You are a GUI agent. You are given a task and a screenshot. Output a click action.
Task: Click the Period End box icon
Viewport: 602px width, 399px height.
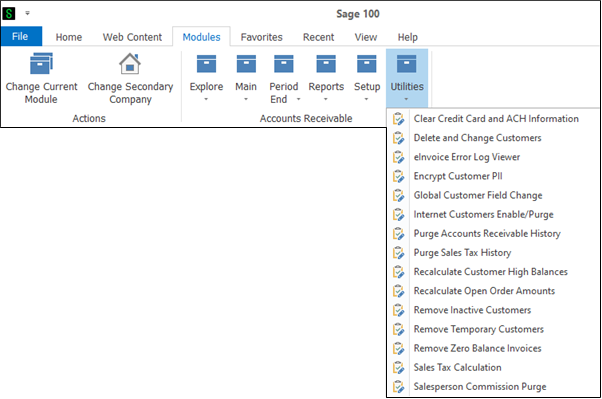(284, 64)
